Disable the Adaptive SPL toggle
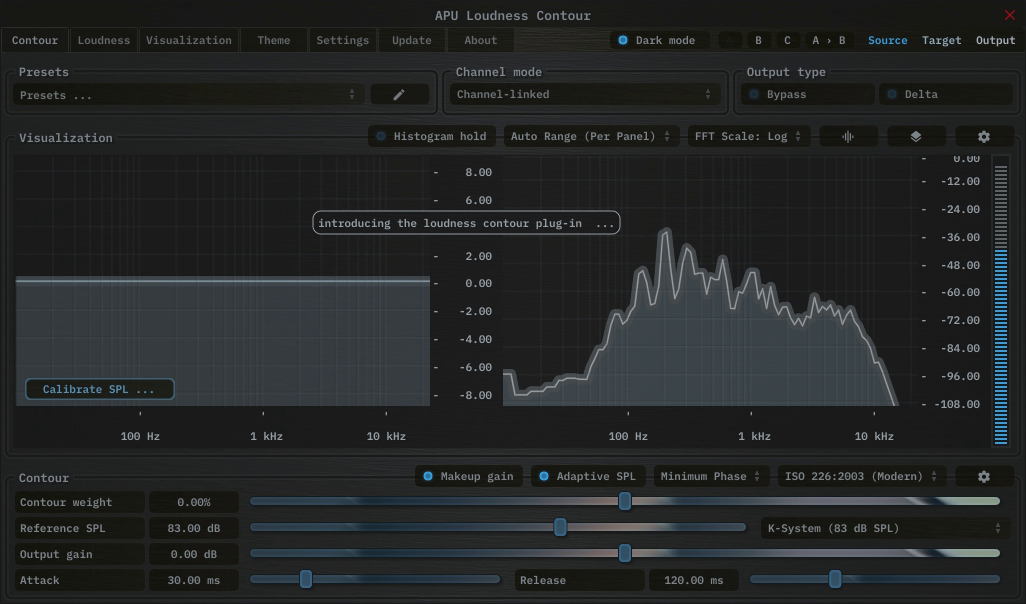The width and height of the screenshot is (1026, 604). pos(586,477)
